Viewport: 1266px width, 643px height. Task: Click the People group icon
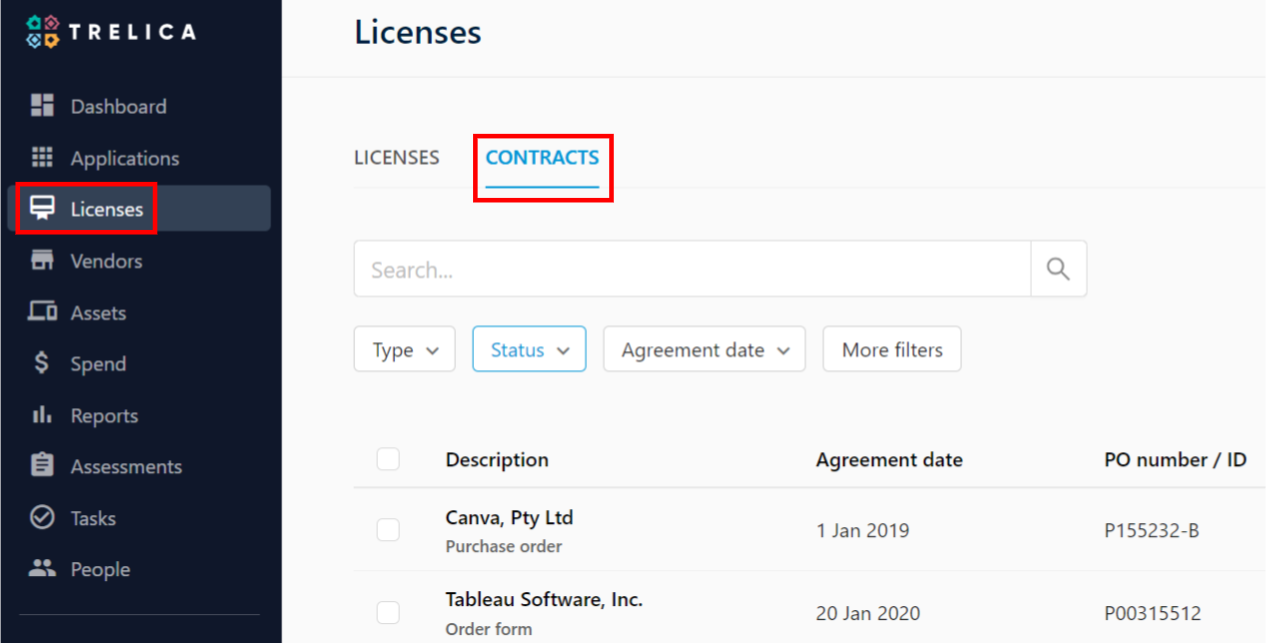point(42,569)
